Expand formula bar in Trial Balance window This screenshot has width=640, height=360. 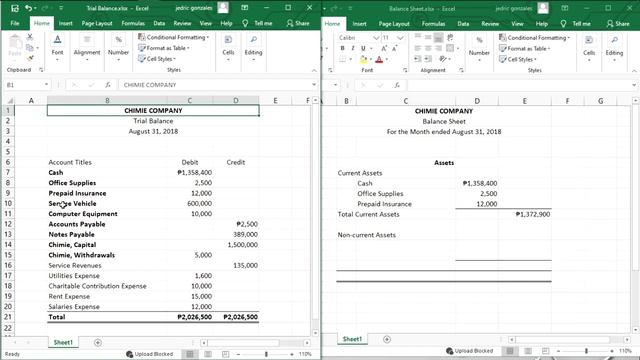(314, 84)
